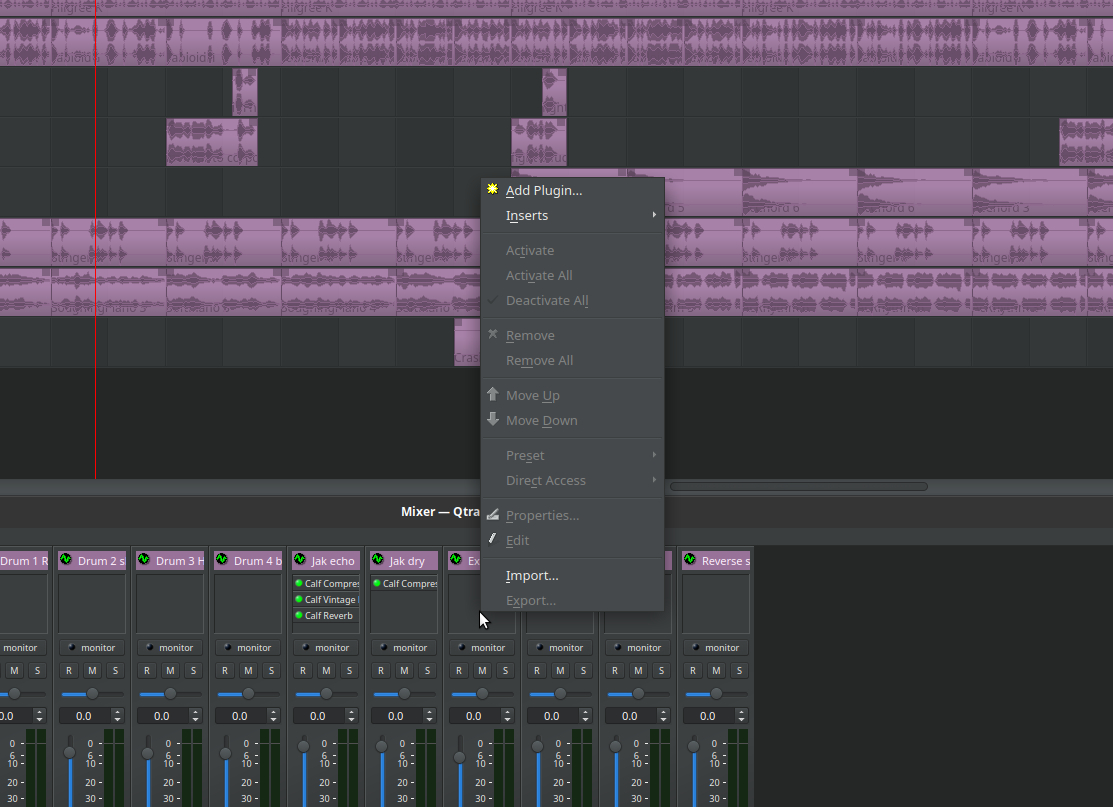
Task: Click the Properties icon in the context menu
Action: tap(493, 515)
